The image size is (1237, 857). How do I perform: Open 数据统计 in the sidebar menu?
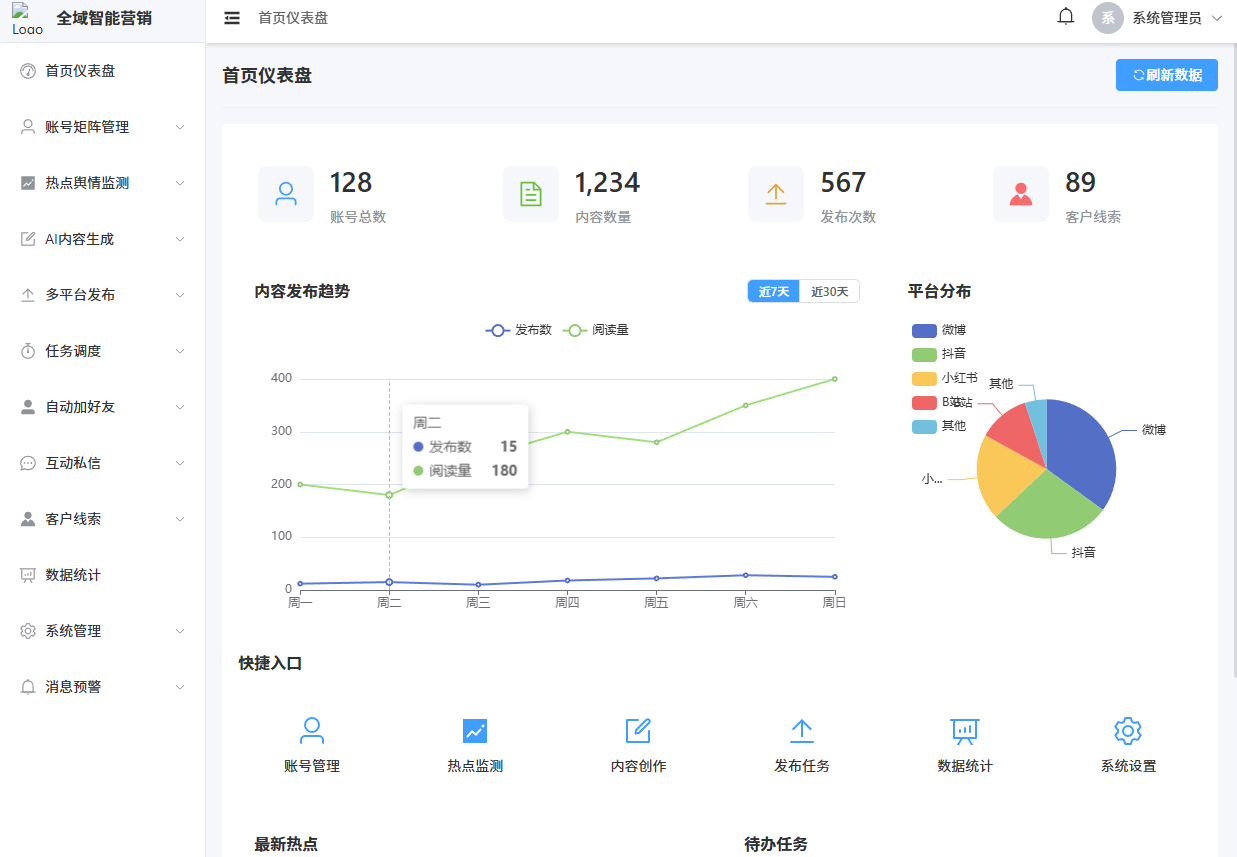[x=73, y=575]
